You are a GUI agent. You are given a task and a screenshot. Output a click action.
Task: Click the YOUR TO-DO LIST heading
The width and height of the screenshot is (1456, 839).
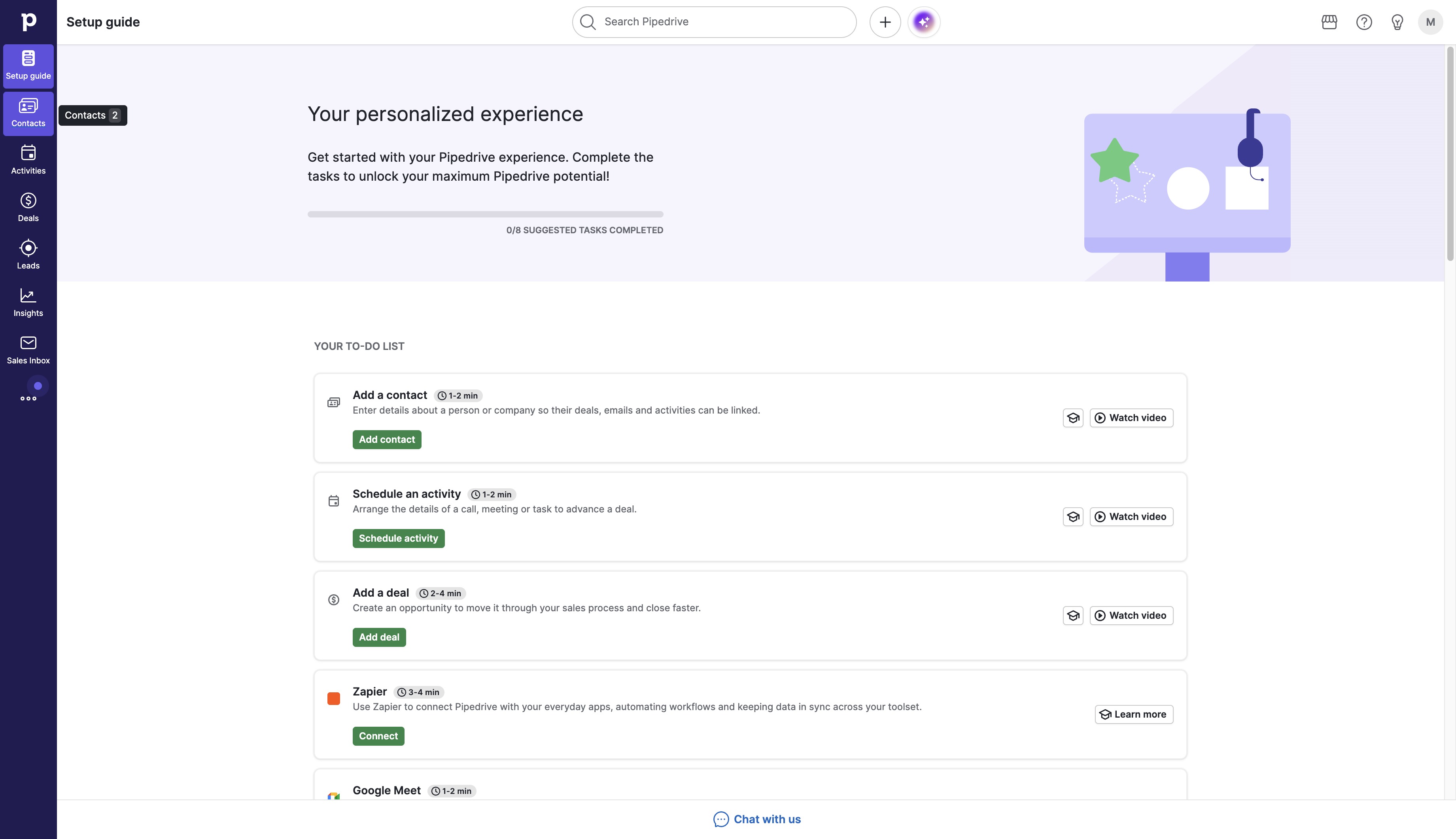pos(359,346)
